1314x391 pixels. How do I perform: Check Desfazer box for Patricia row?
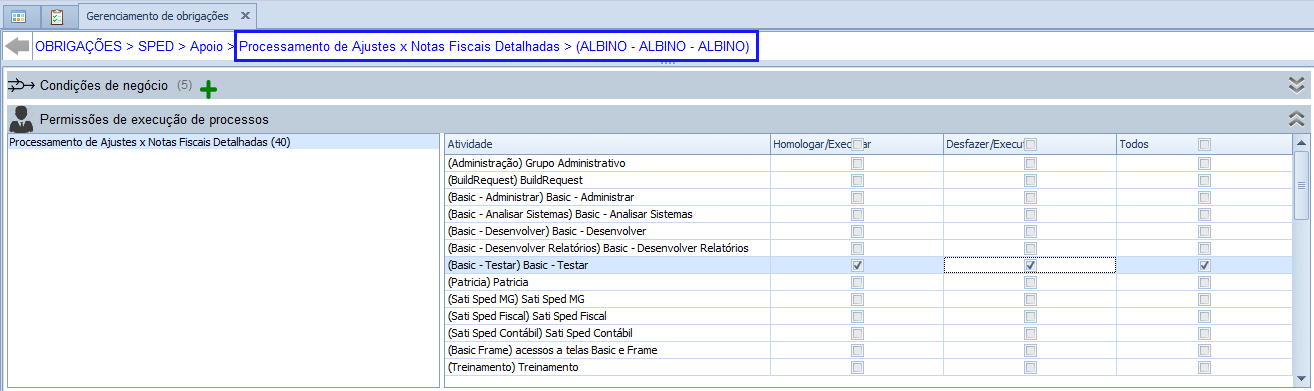click(x=1030, y=282)
